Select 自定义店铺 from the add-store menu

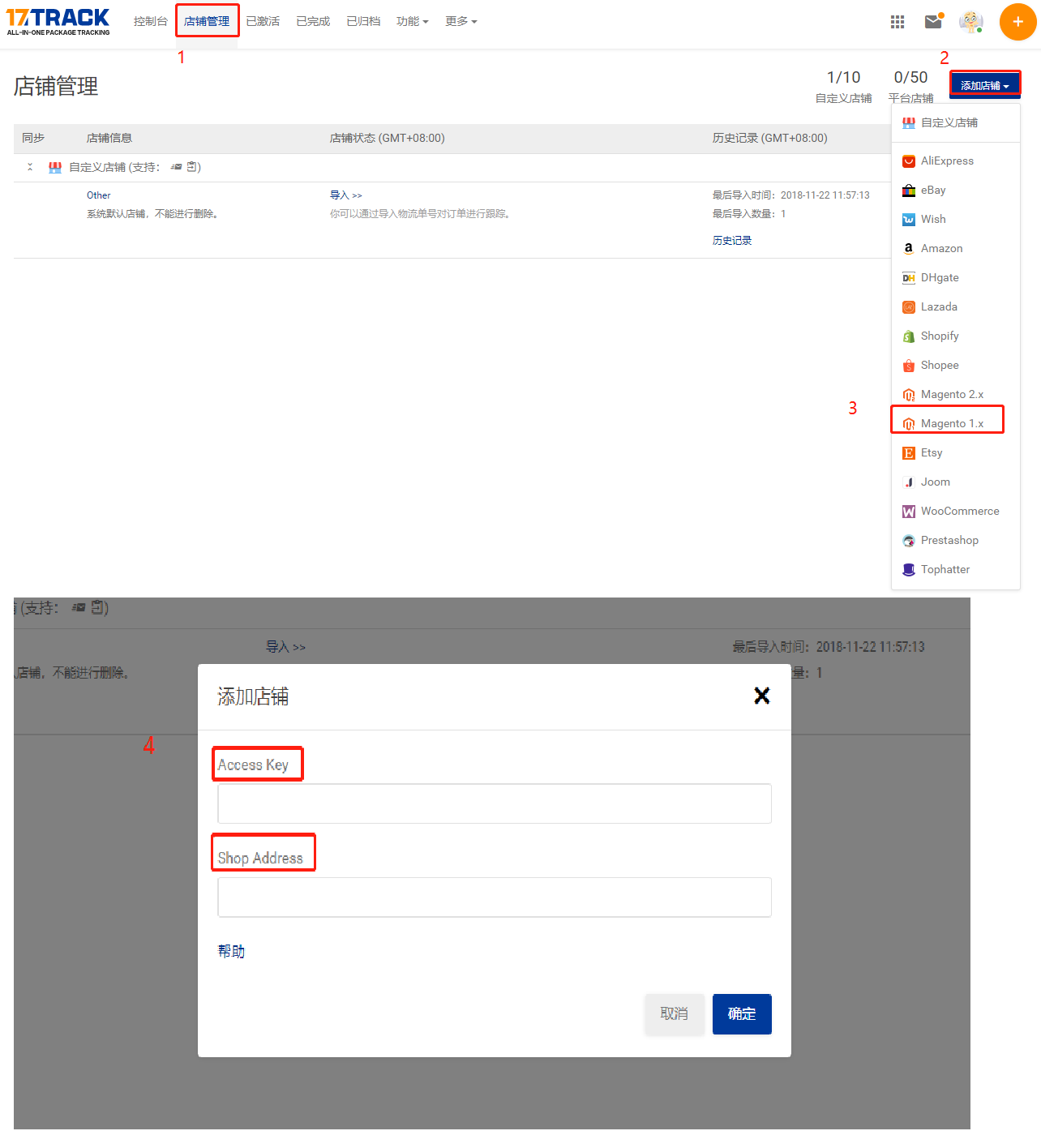pyautogui.click(x=956, y=123)
